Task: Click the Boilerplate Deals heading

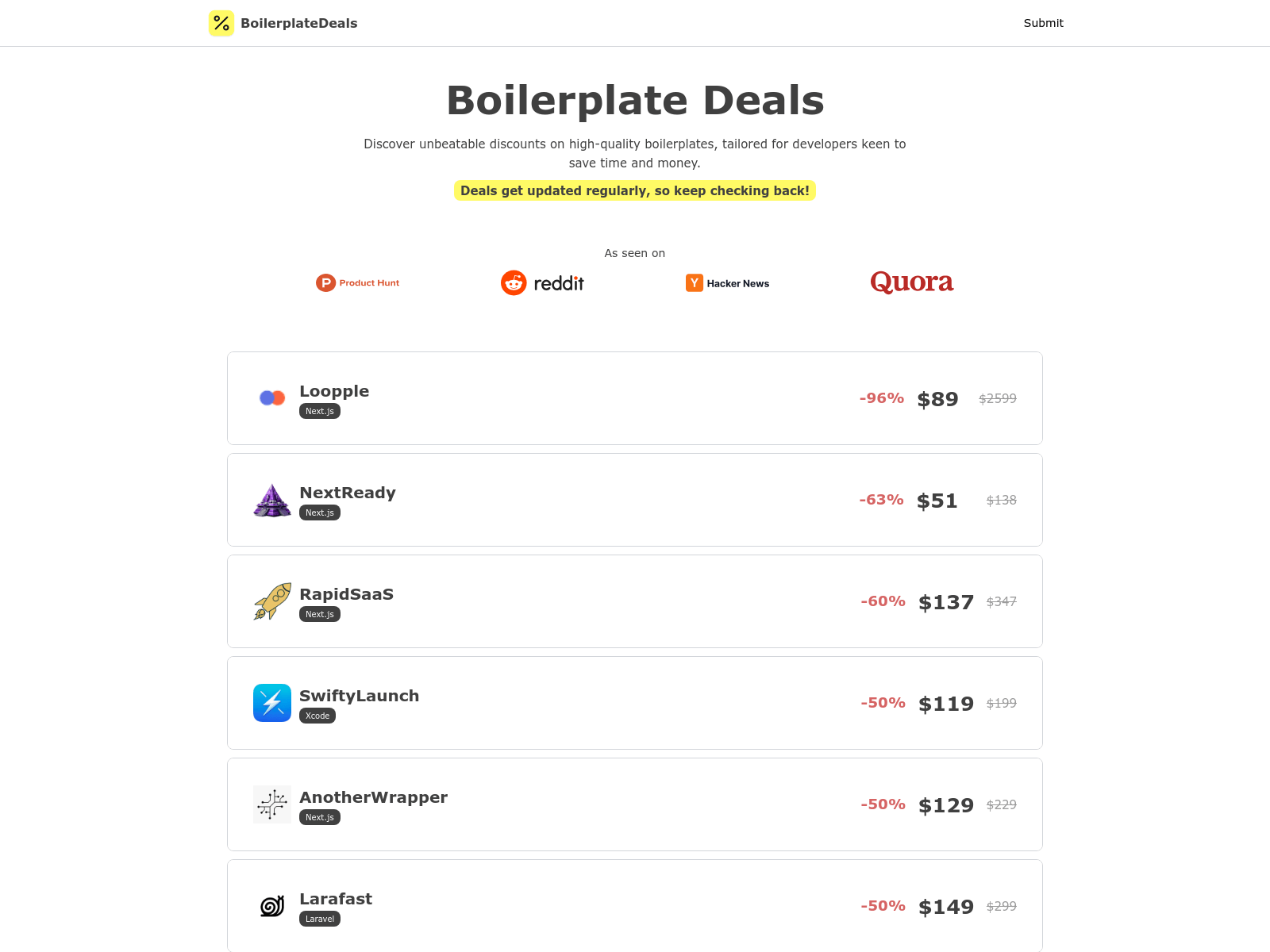Action: point(635,100)
